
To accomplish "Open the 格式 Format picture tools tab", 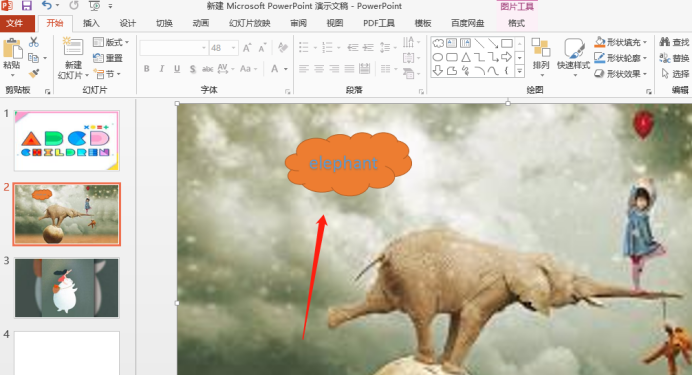I will pyautogui.click(x=516, y=23).
